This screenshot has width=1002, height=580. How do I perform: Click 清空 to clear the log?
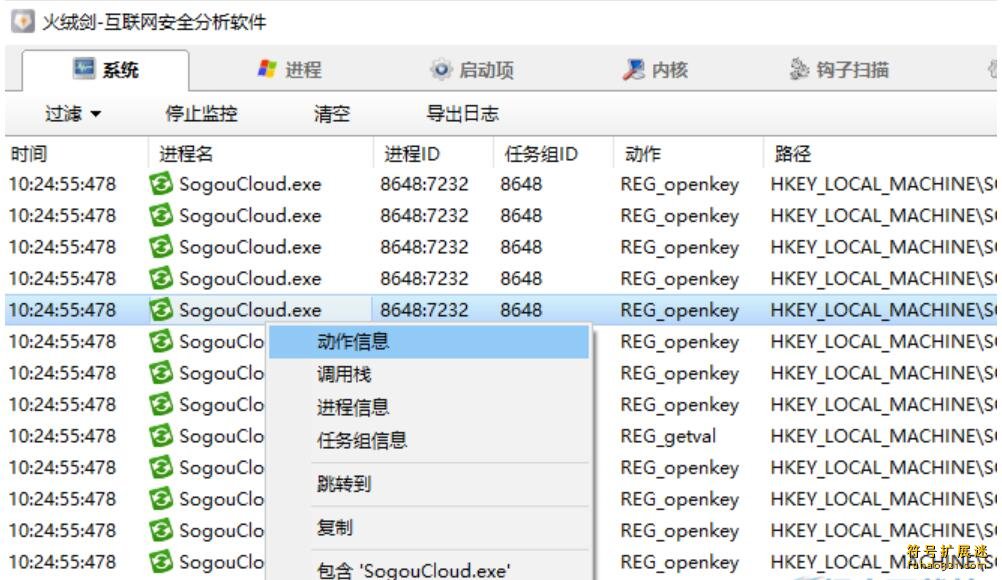click(332, 114)
